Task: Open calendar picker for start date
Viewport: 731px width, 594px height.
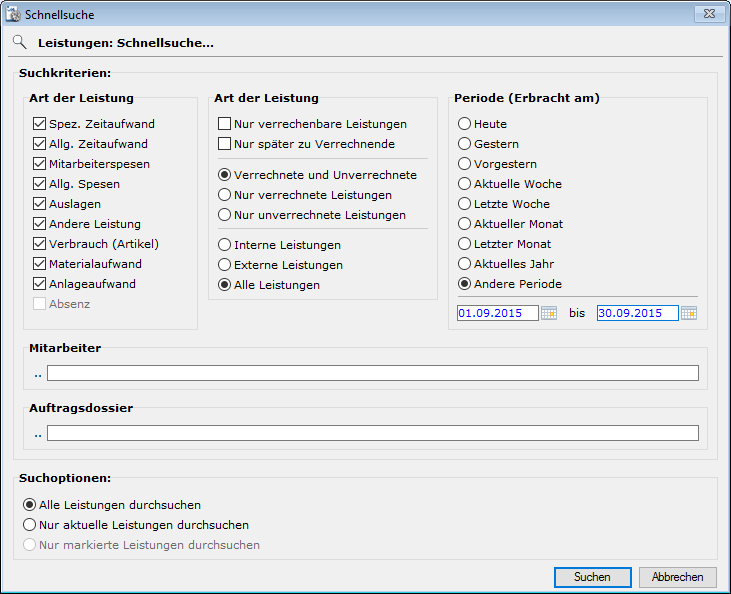Action: [x=548, y=313]
